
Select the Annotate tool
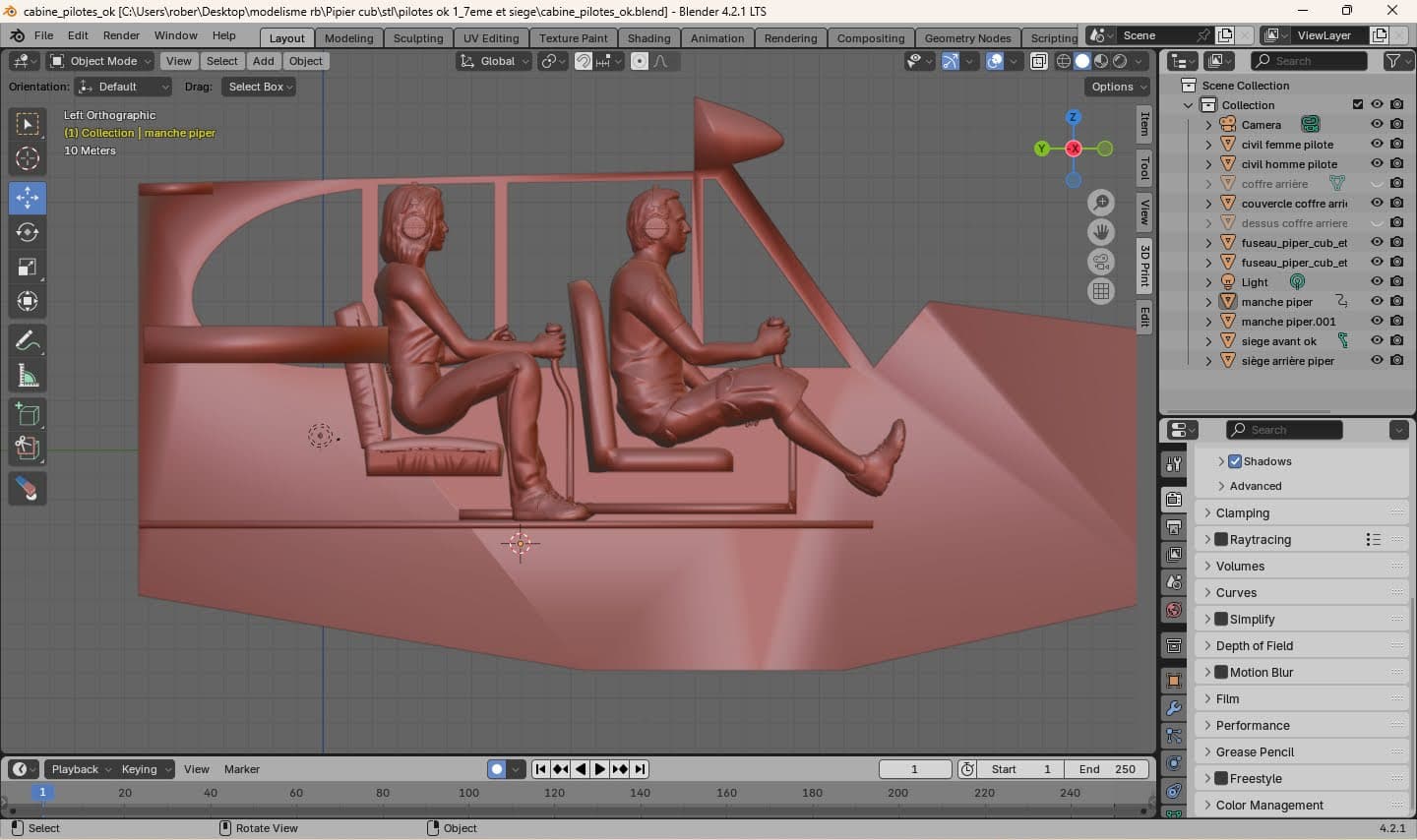tap(28, 341)
